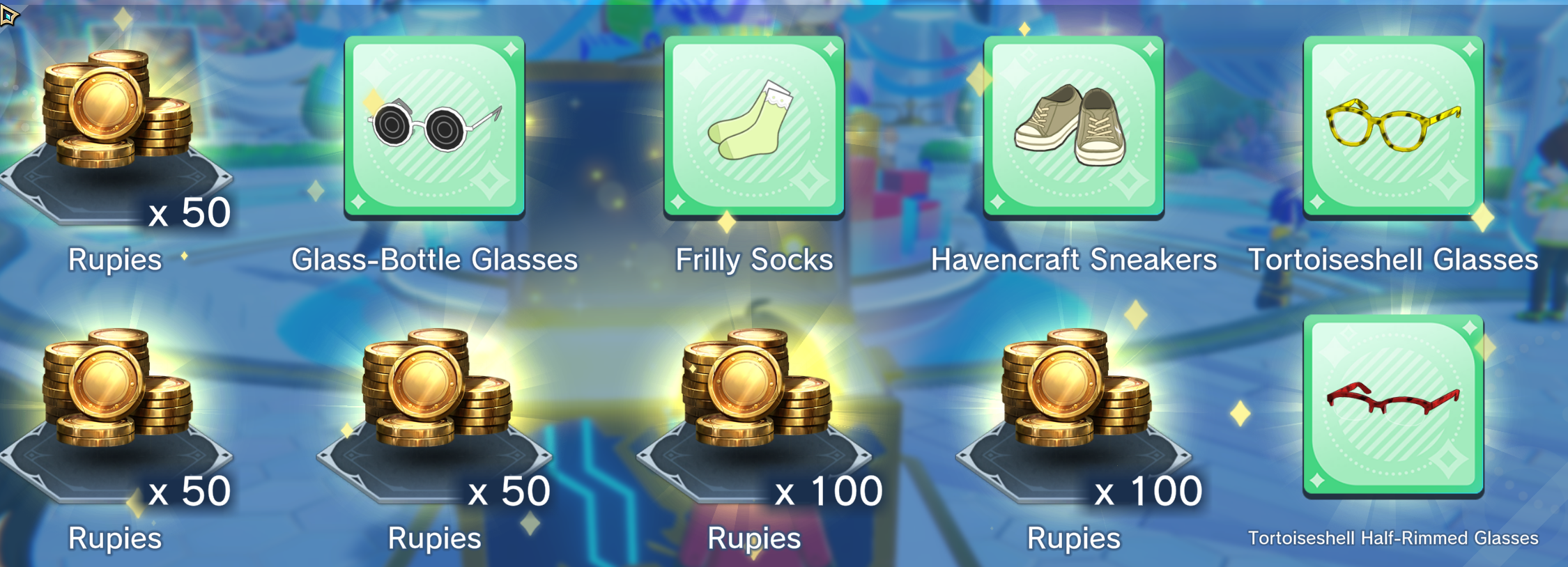Click the arrow cursor icon in the corner
This screenshot has height=567, width=1568.
[x=8, y=15]
